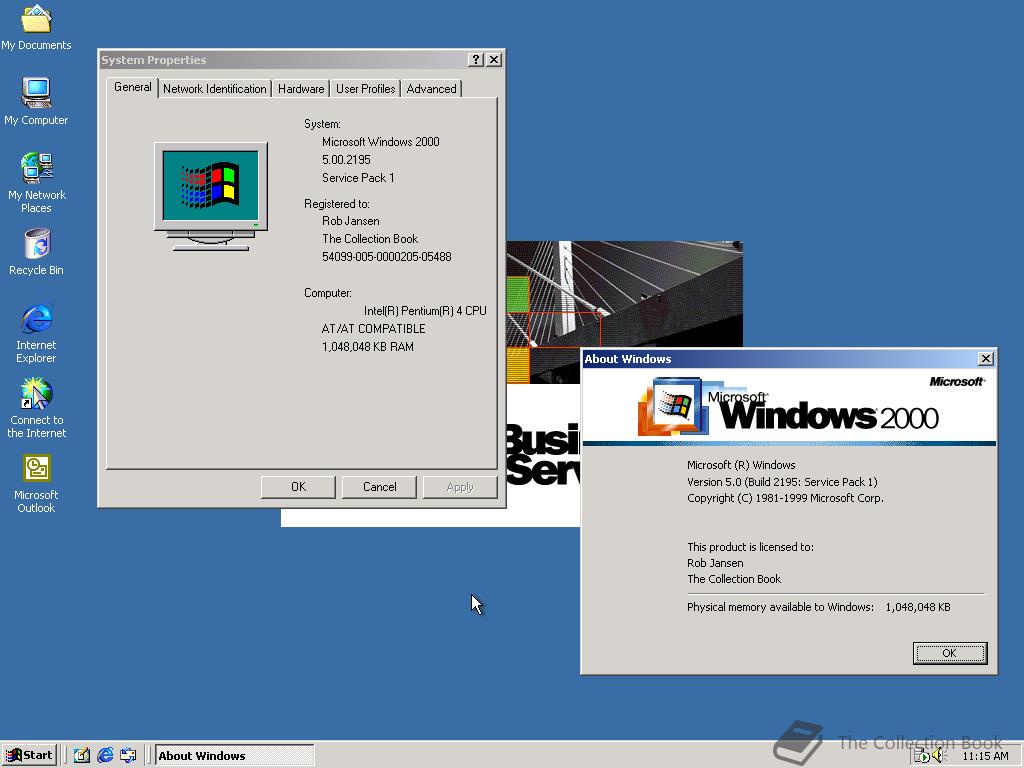This screenshot has width=1024, height=768.
Task: Switch to the Network Identification tab
Action: [x=215, y=89]
